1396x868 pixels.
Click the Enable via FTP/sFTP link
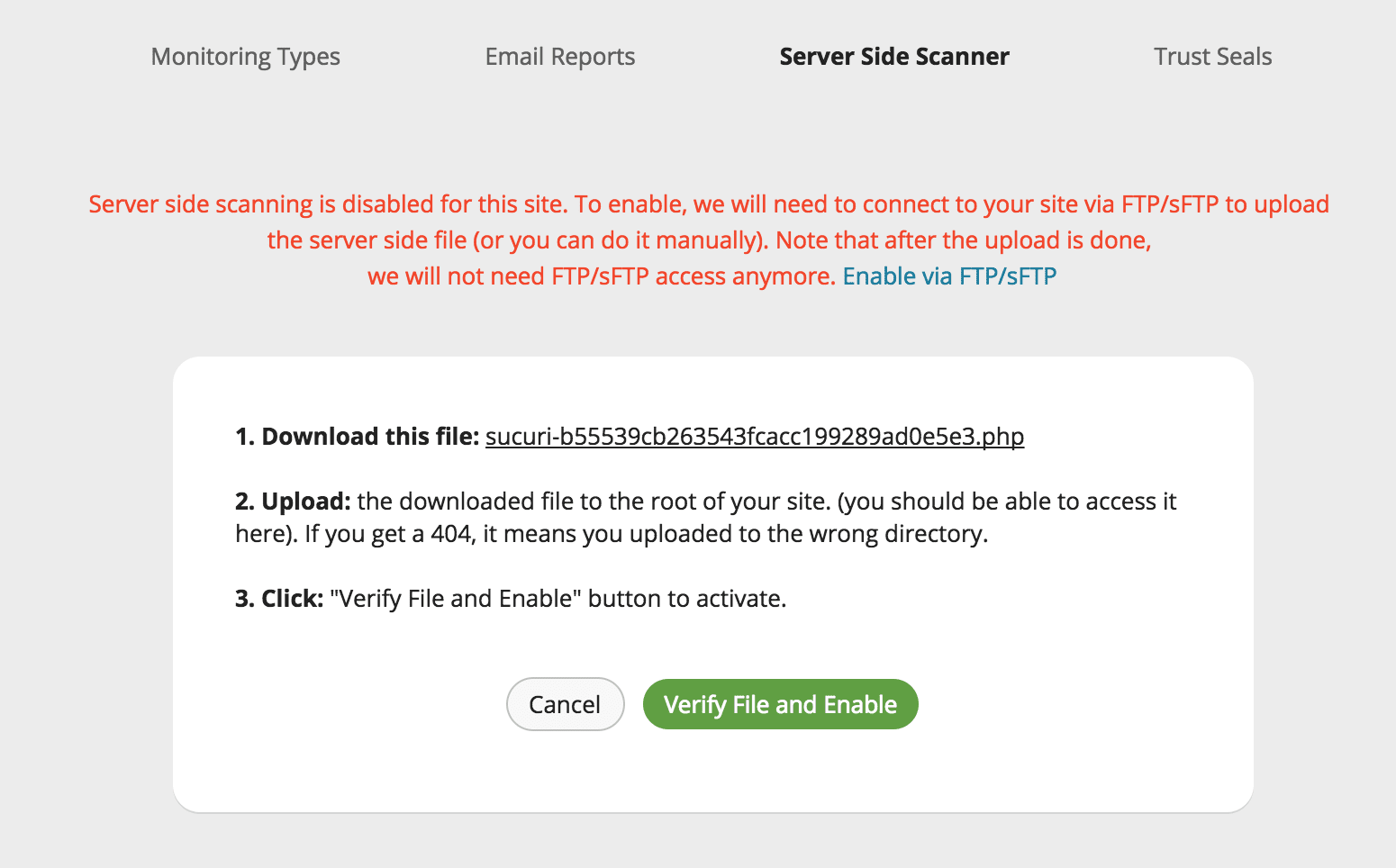pyautogui.click(x=949, y=276)
